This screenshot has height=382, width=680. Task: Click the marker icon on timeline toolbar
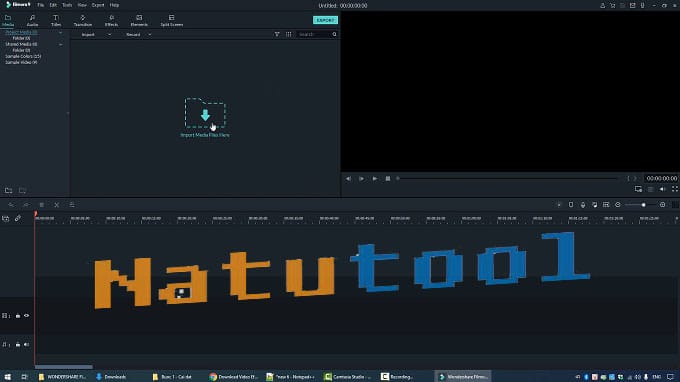point(571,205)
